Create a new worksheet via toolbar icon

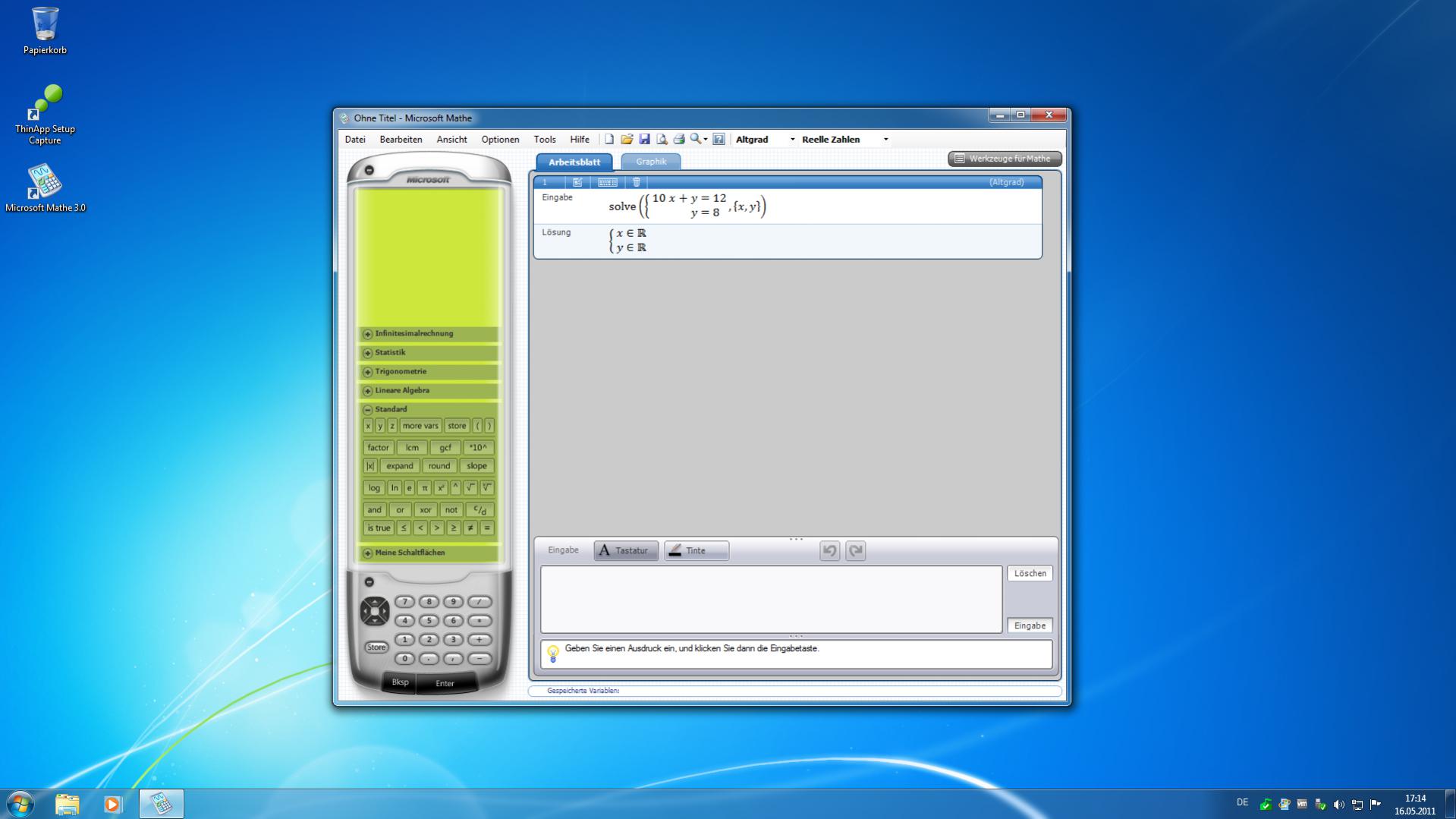(x=609, y=139)
